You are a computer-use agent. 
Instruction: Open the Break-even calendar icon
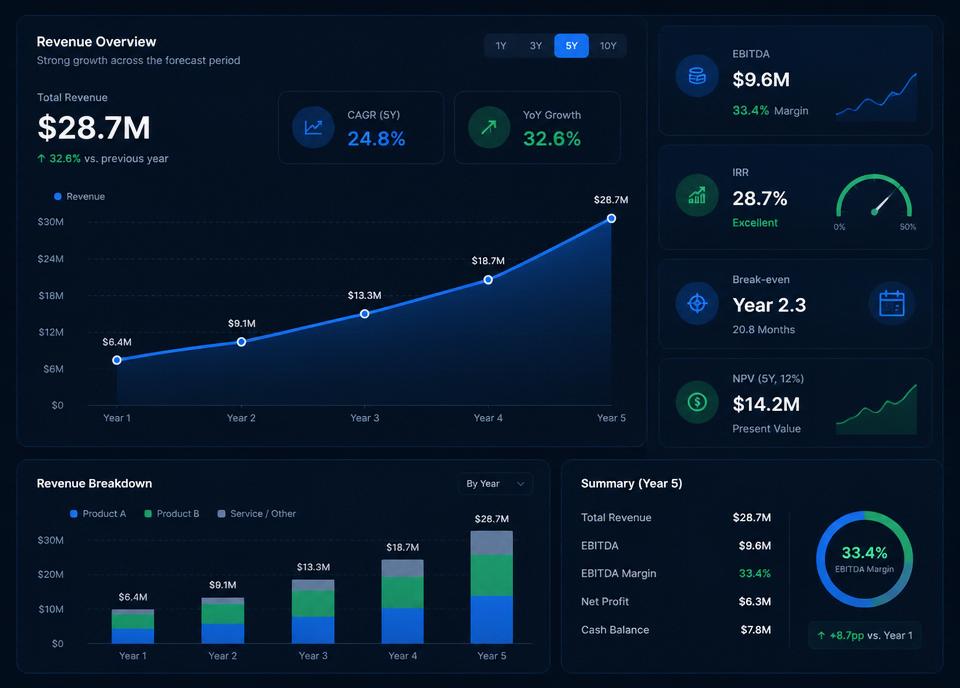891,303
